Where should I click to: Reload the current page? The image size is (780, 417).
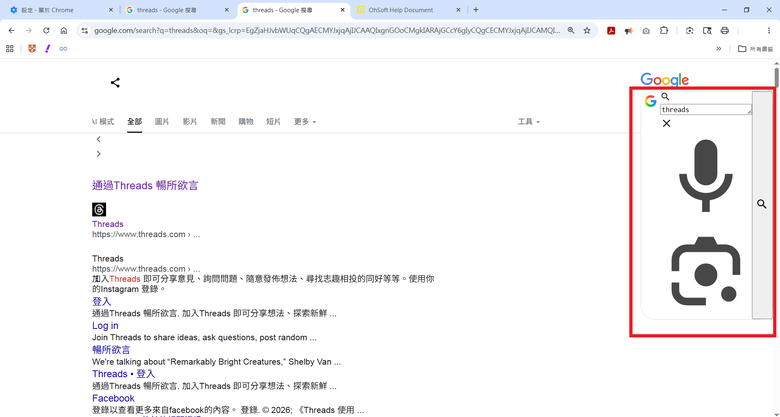(x=46, y=30)
